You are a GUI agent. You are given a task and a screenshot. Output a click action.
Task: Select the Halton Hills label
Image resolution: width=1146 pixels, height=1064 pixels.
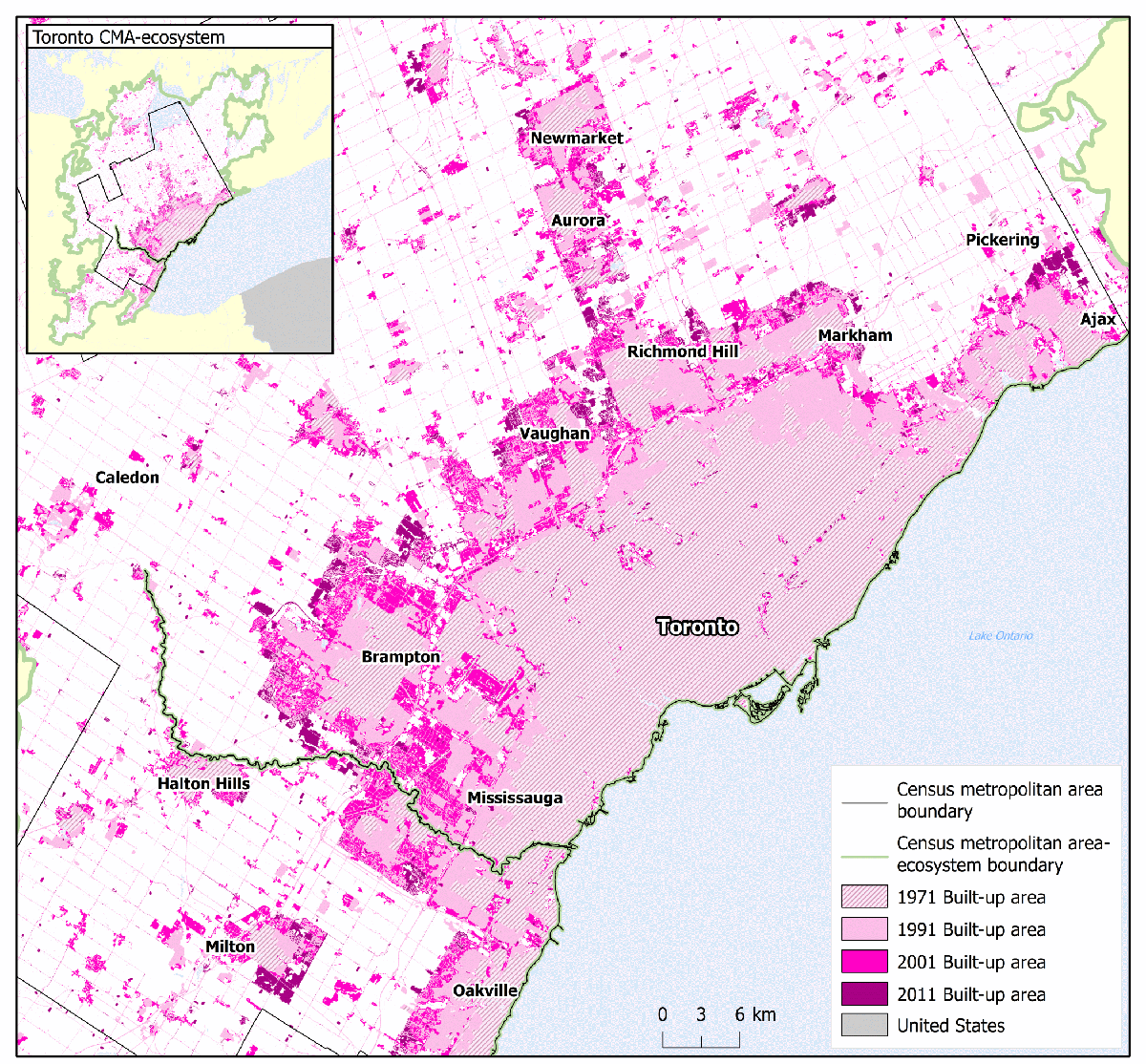[203, 783]
